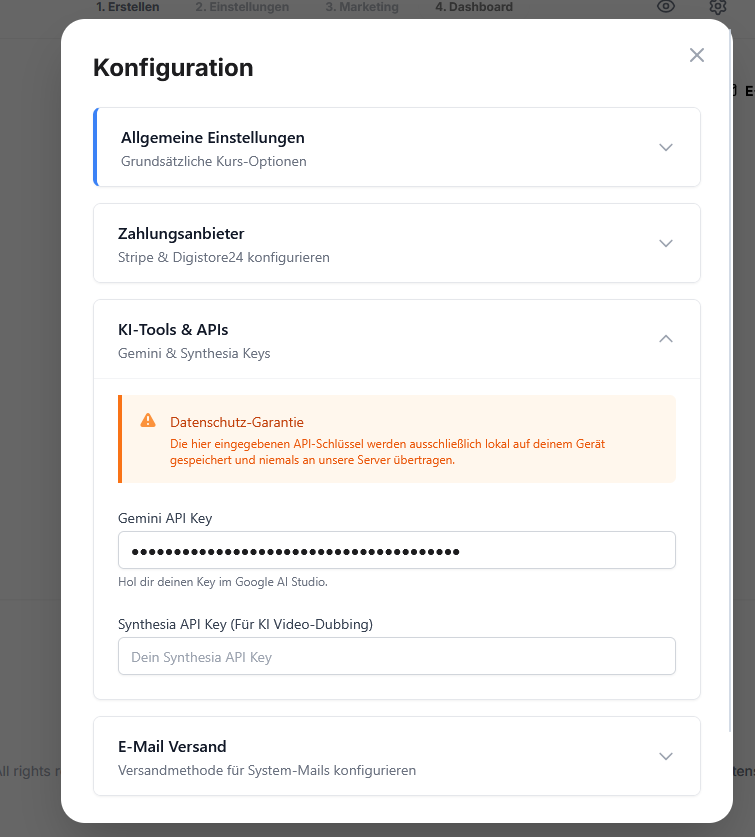Select the 4. Dashboard step tab
The image size is (755, 837).
coord(474,7)
